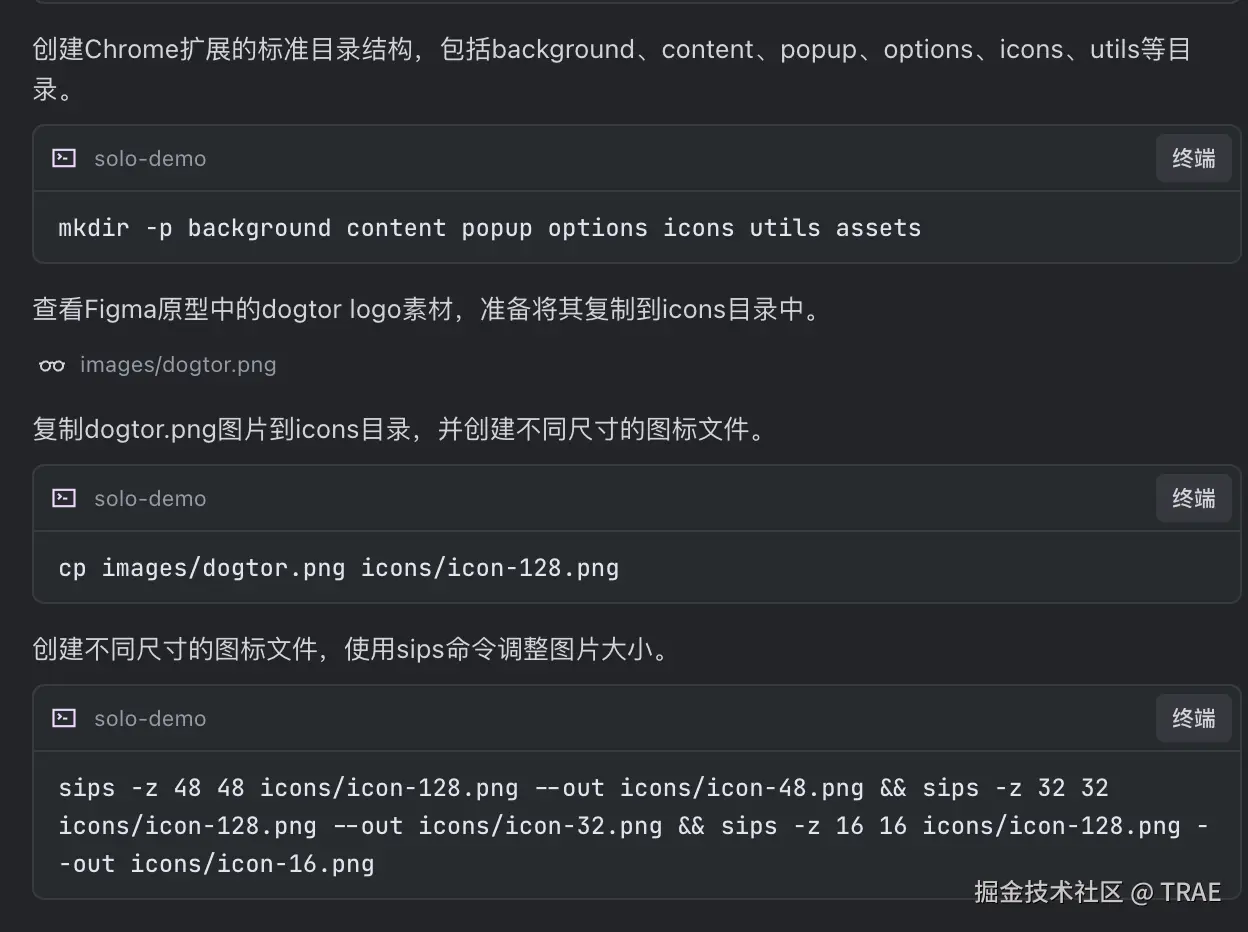
Task: Click the cp images/dogtor.png command line
Action: [x=339, y=568]
